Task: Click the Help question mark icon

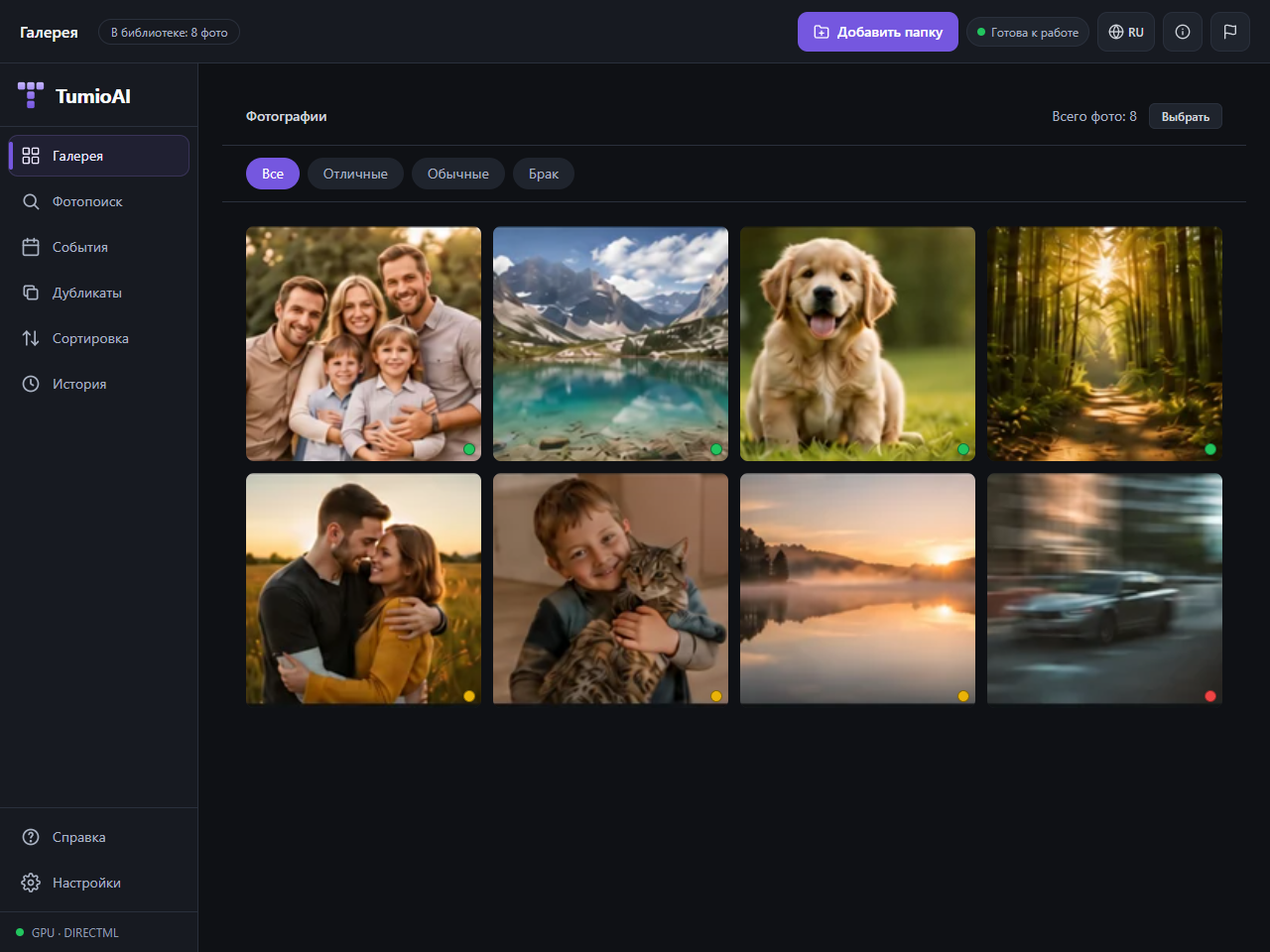Action: point(31,837)
